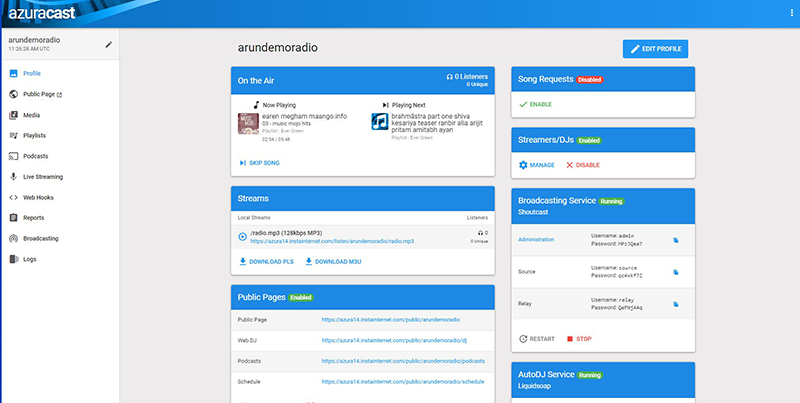Click the pencil icon beside station name
This screenshot has height=403, width=800.
tap(109, 44)
